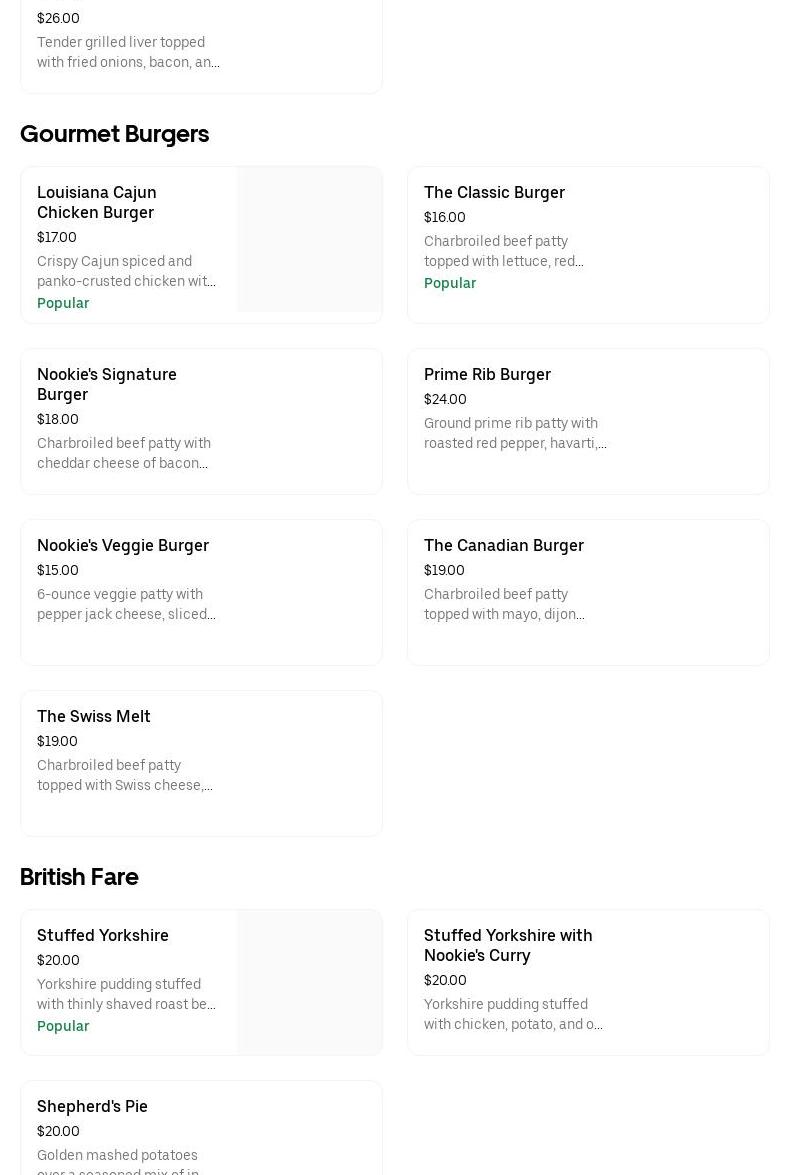Viewport: 804px width, 1175px height.
Task: Open the $26.00 grilled liver item card
Action: pyautogui.click(x=201, y=50)
